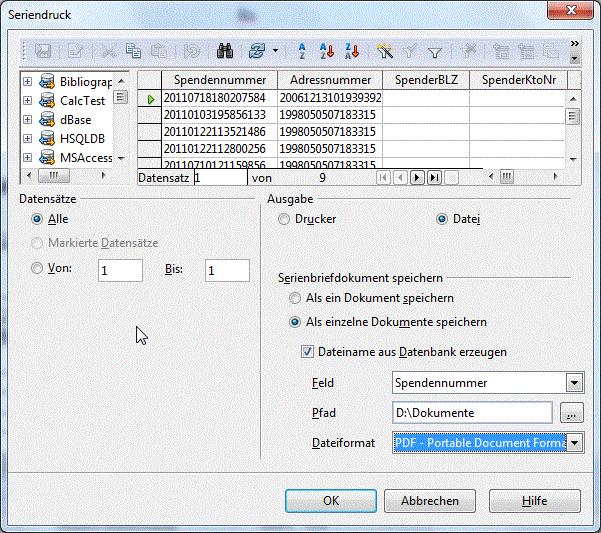Click the Pfad text field

472,412
